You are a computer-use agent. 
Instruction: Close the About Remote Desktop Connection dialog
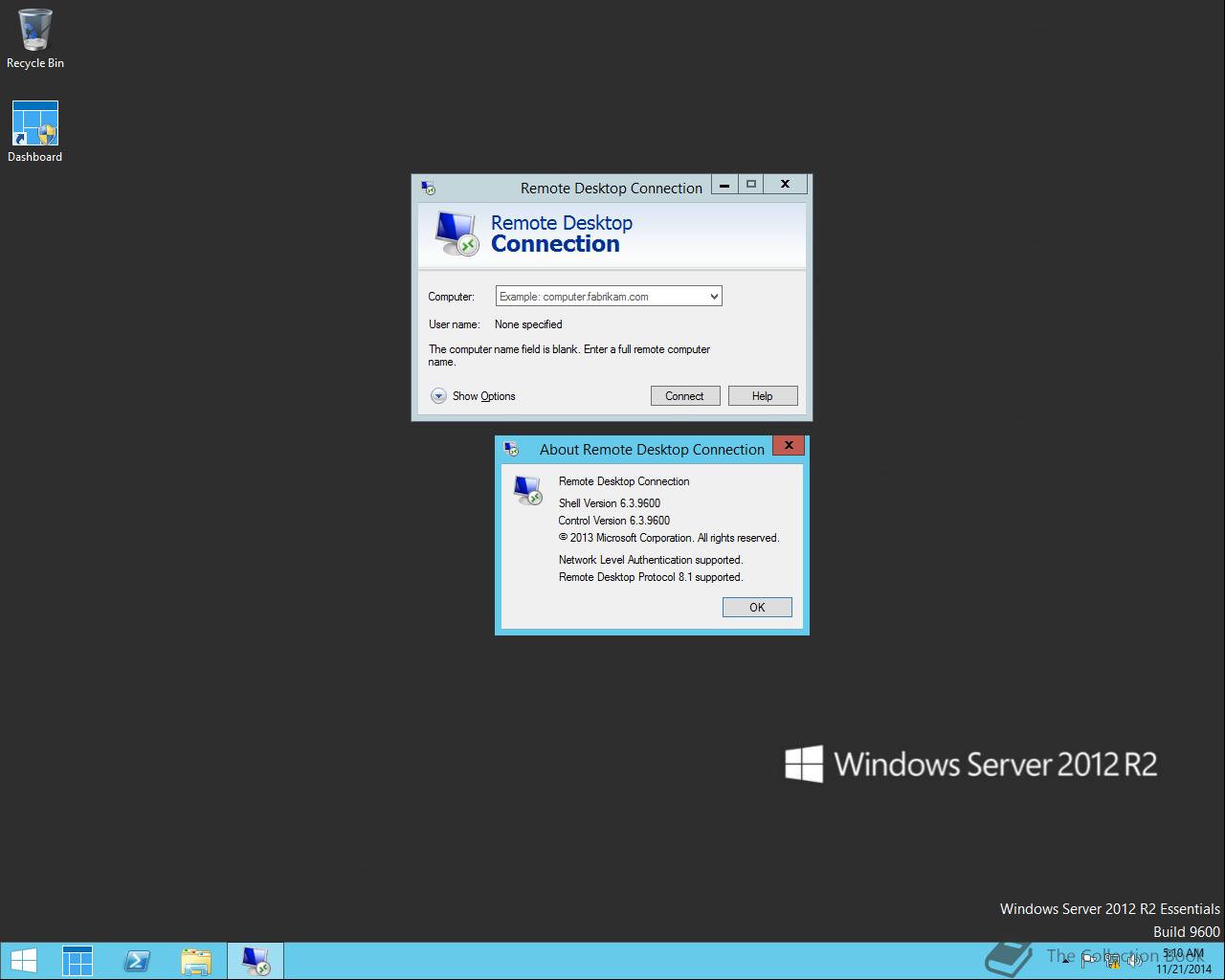pyautogui.click(x=789, y=445)
